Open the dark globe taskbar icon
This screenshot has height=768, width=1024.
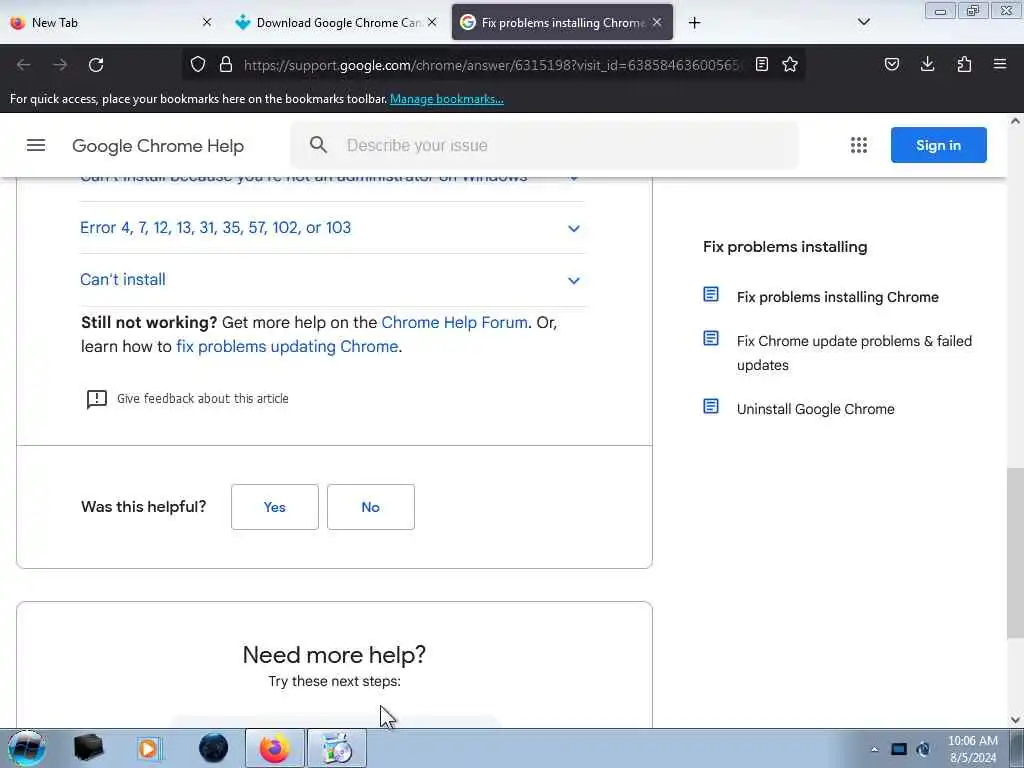214,748
